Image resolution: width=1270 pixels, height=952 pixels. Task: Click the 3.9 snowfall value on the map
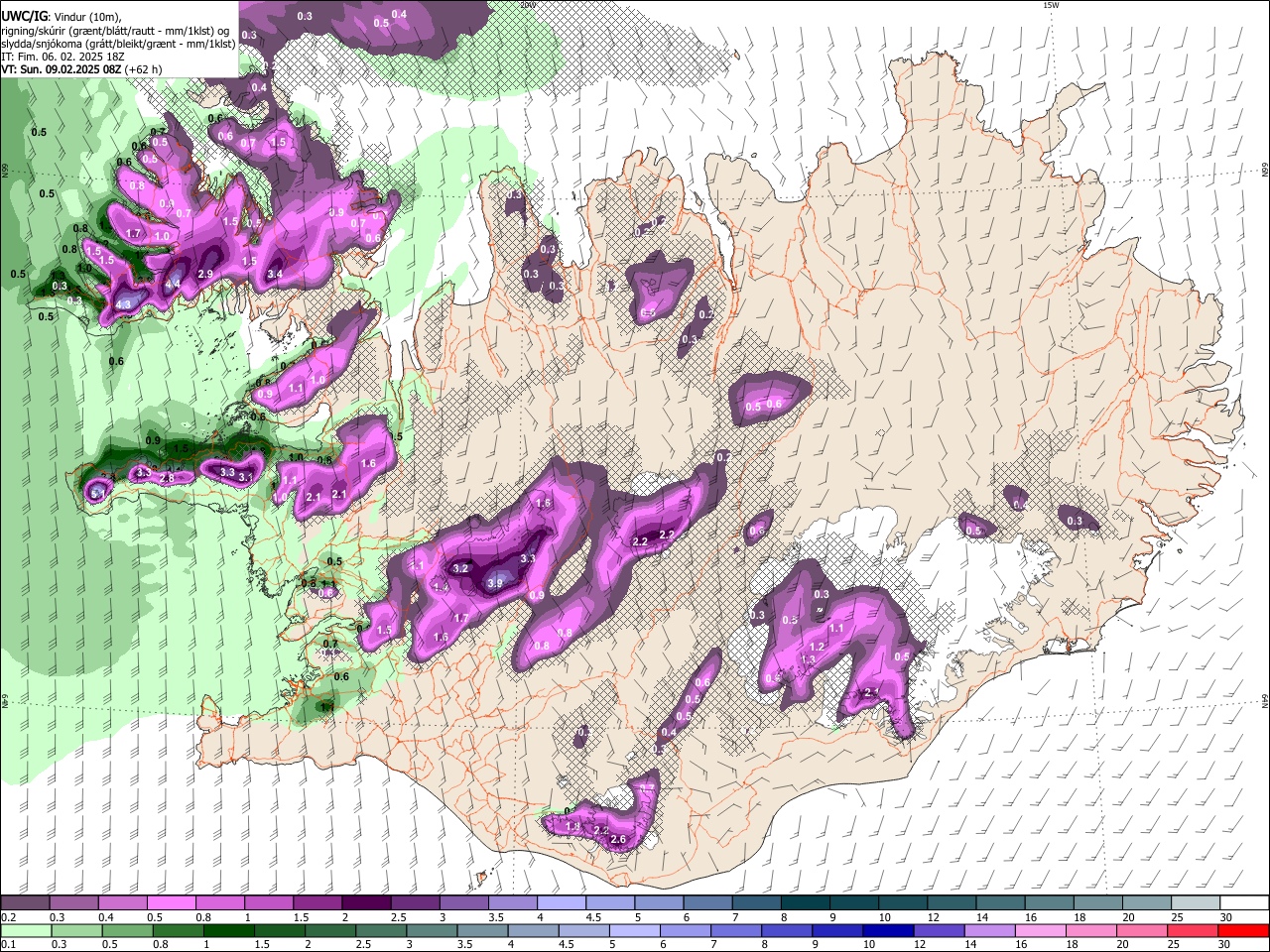495,584
